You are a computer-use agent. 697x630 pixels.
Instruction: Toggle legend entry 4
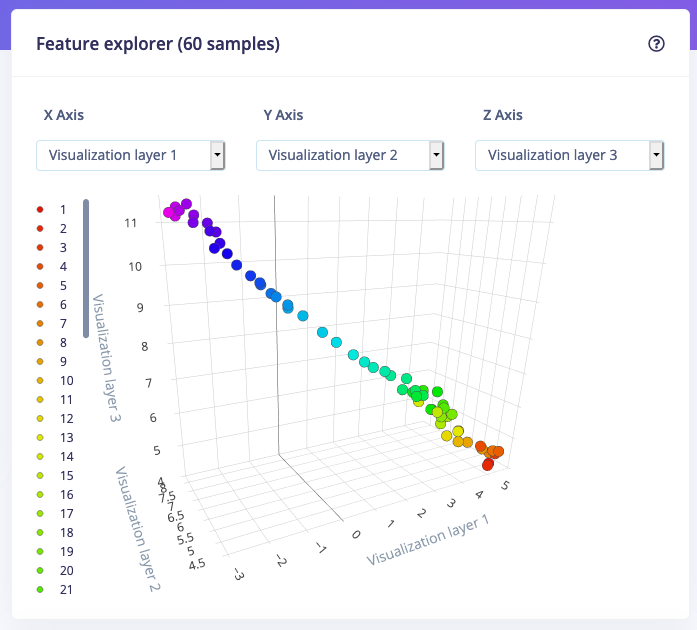click(53, 266)
